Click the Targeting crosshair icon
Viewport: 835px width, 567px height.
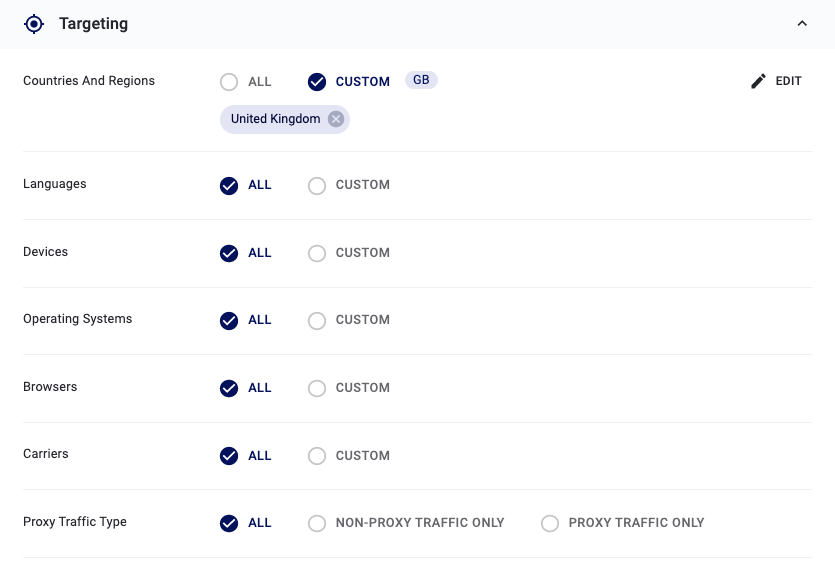(x=34, y=24)
